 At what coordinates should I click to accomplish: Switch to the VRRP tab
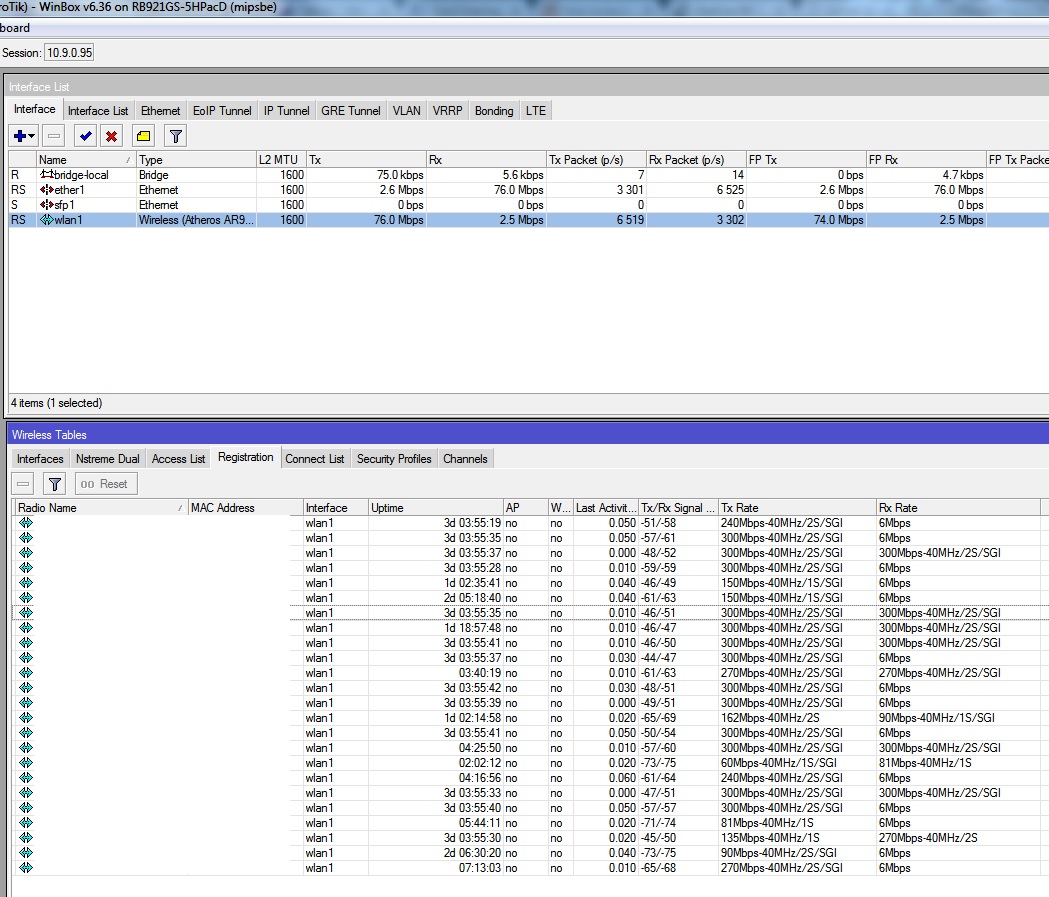coord(448,111)
